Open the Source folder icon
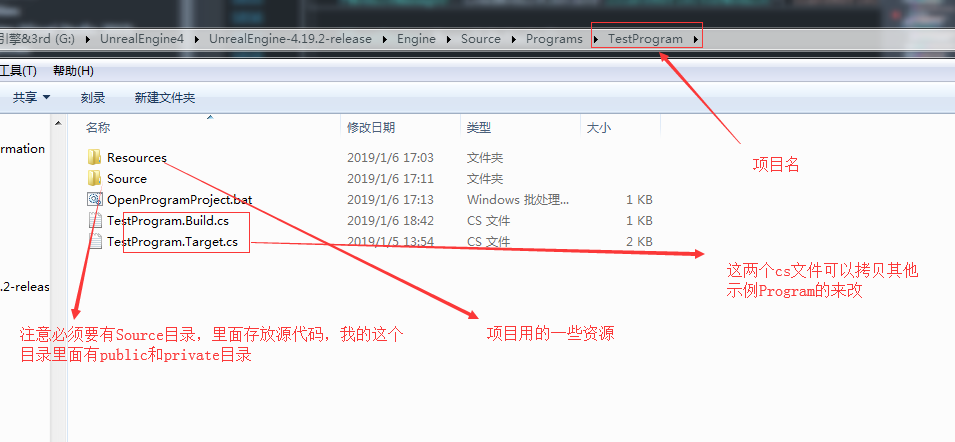 click(x=94, y=178)
